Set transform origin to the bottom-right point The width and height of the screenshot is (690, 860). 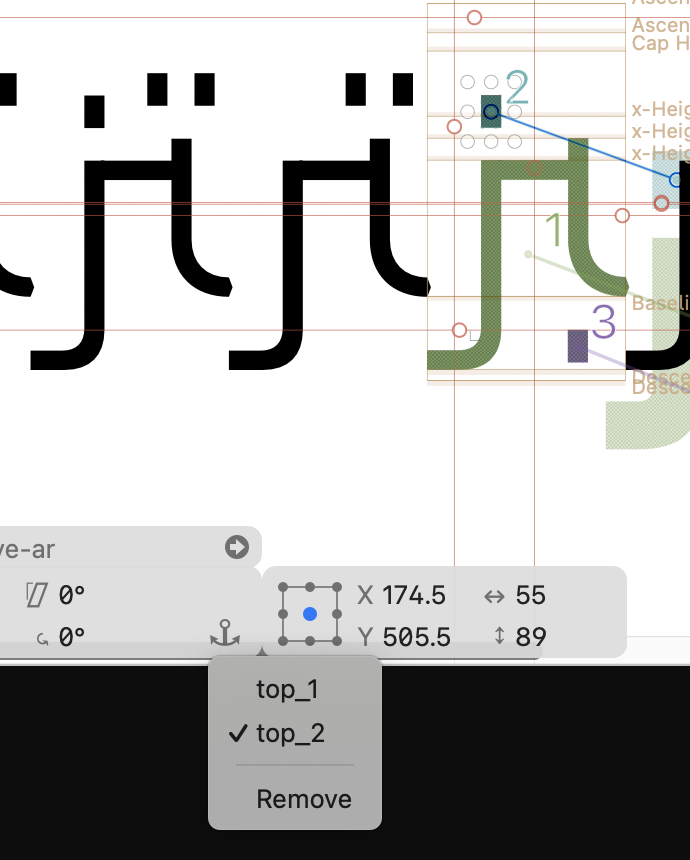pos(334,640)
